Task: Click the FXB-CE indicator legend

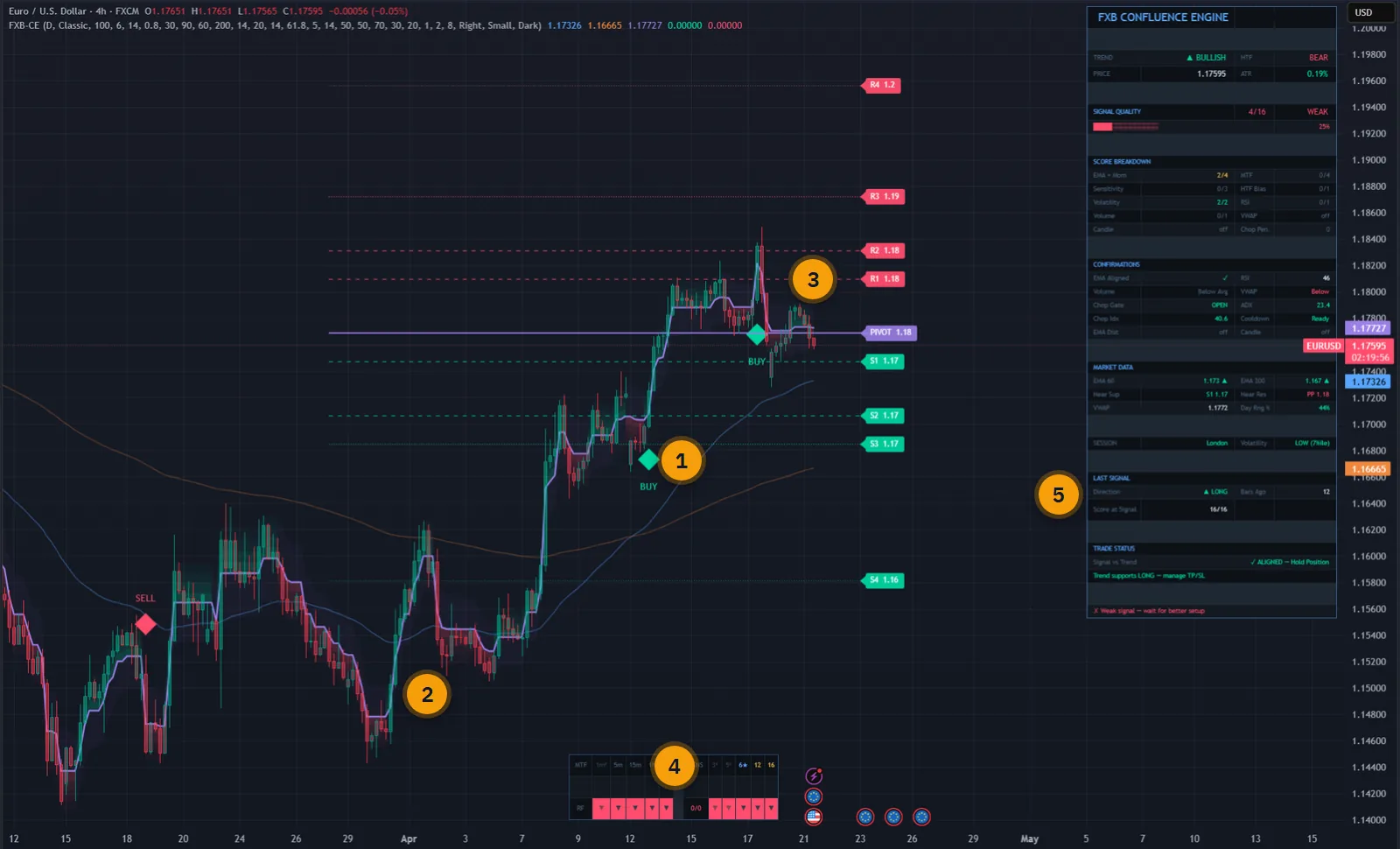Action: (x=275, y=25)
